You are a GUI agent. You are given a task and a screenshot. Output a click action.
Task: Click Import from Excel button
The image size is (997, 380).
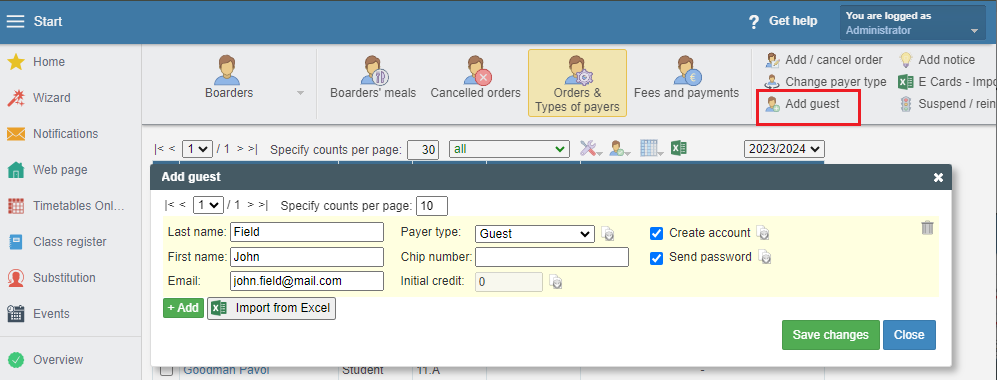[x=272, y=308]
